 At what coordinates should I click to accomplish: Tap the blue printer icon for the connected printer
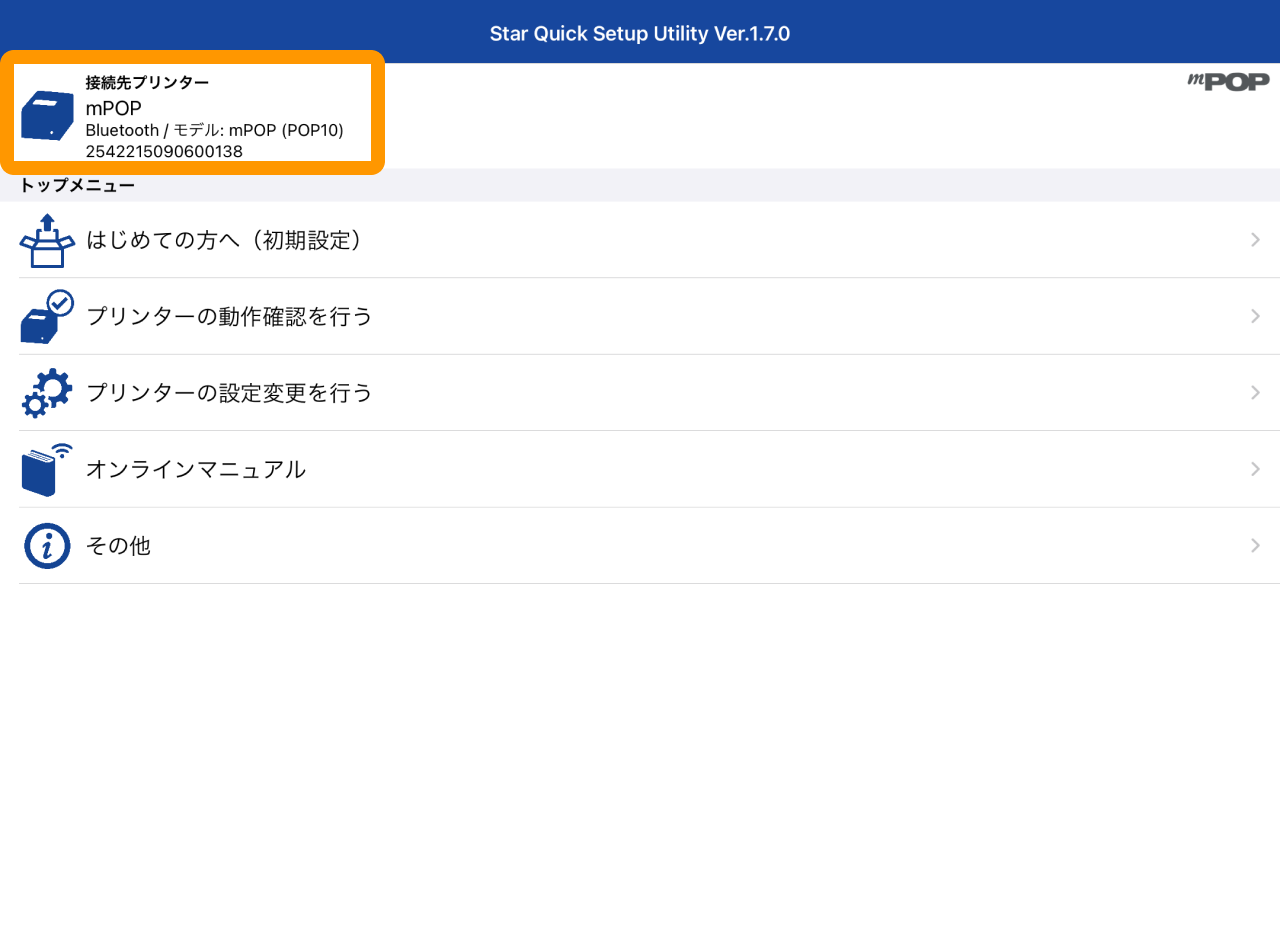coord(47,115)
